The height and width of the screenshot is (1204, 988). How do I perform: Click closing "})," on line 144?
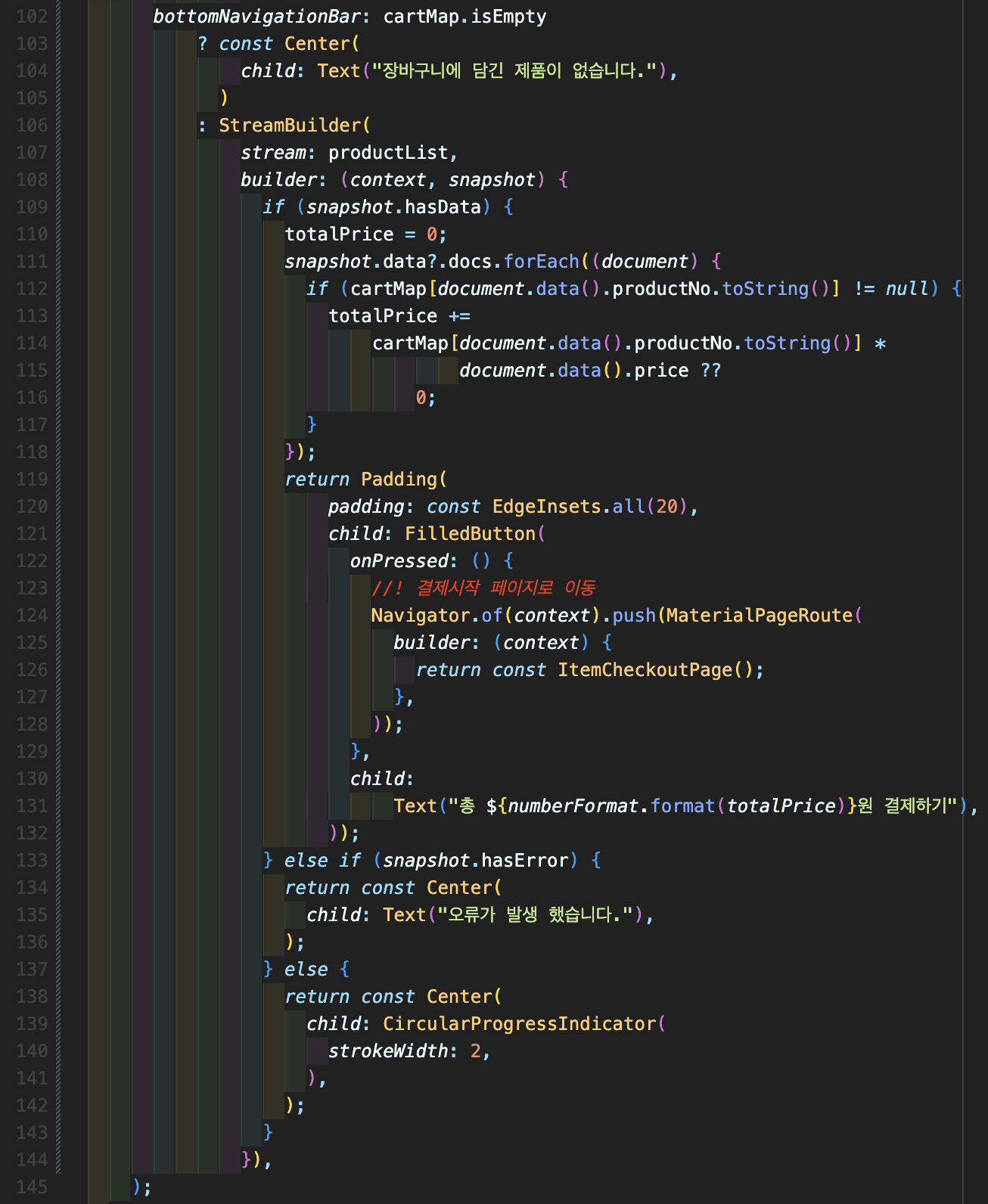pyautogui.click(x=256, y=1160)
